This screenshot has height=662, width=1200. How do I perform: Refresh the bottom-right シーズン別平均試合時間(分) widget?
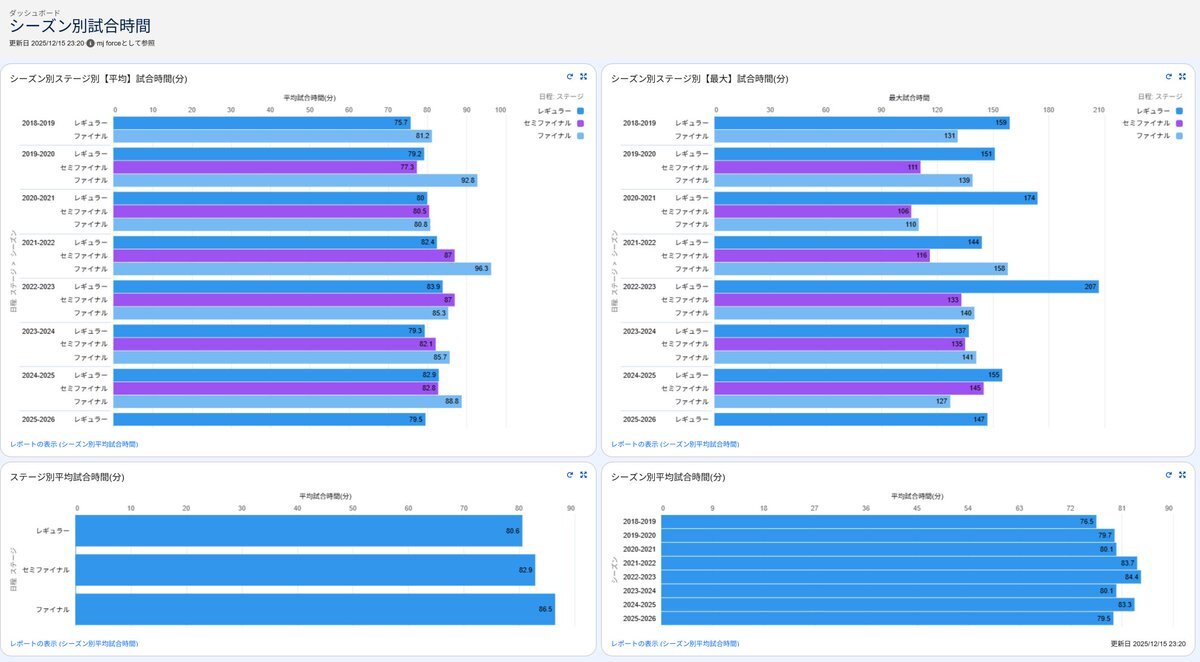click(x=1168, y=475)
